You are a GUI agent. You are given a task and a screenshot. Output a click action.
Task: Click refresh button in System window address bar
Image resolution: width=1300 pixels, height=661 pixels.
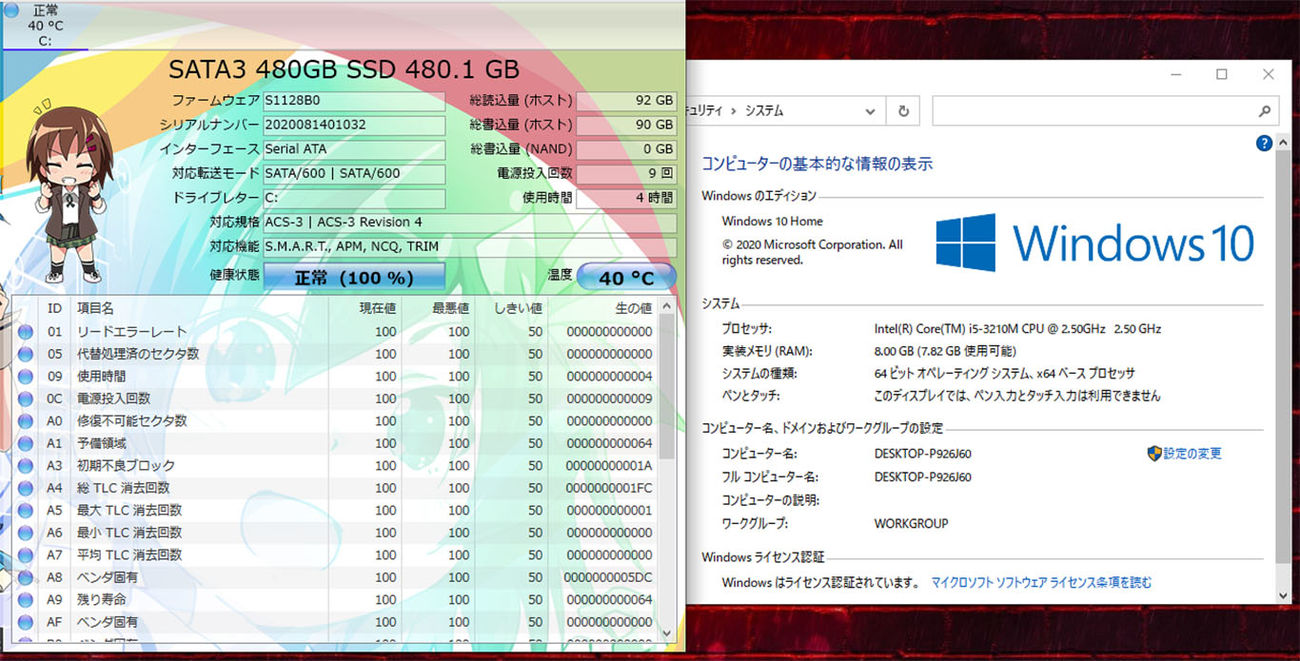pyautogui.click(x=903, y=111)
